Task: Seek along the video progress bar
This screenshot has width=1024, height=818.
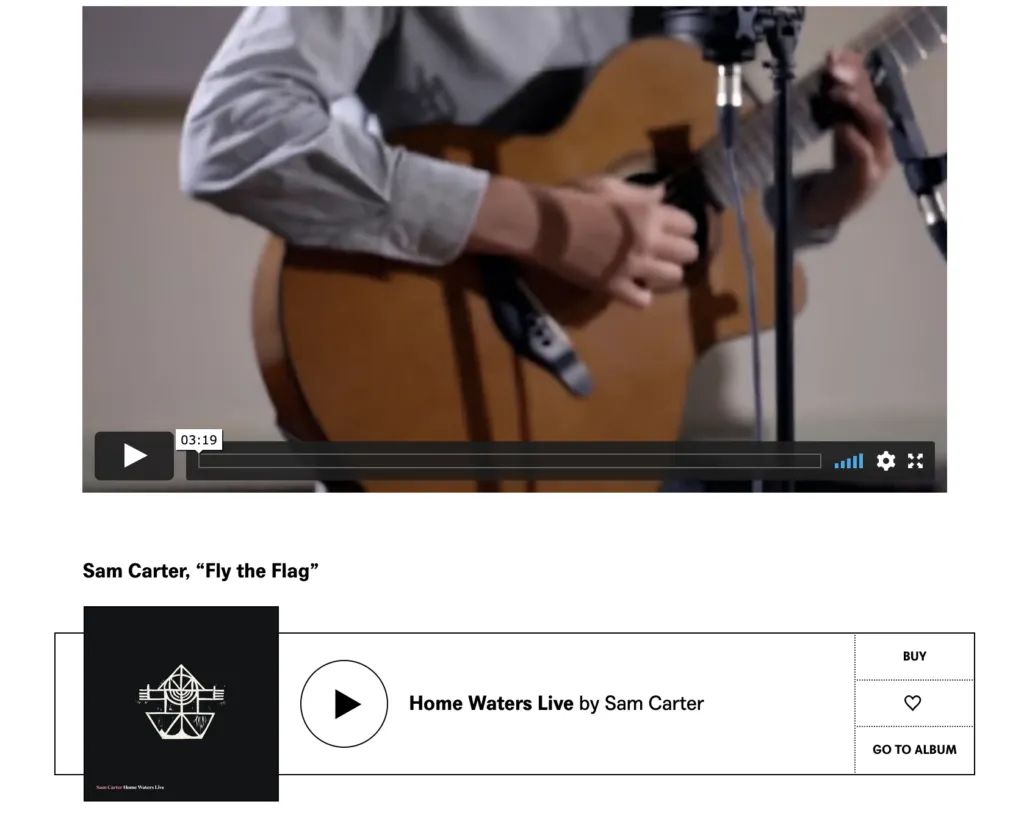Action: 509,461
